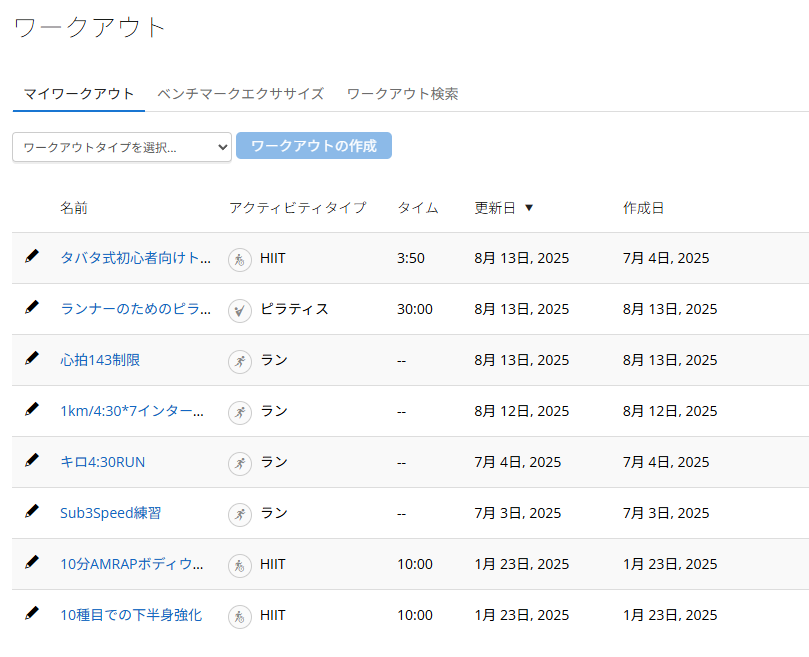
Task: Click the ワークアウトの作成 button
Action: click(x=314, y=146)
